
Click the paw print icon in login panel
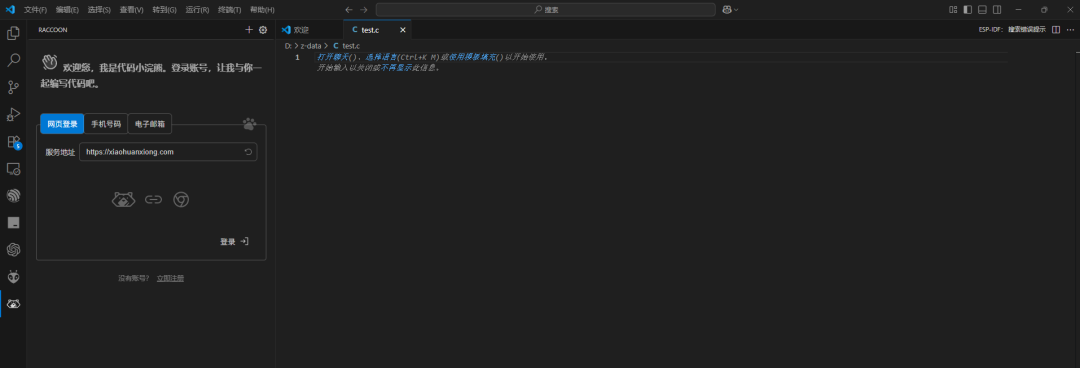249,124
